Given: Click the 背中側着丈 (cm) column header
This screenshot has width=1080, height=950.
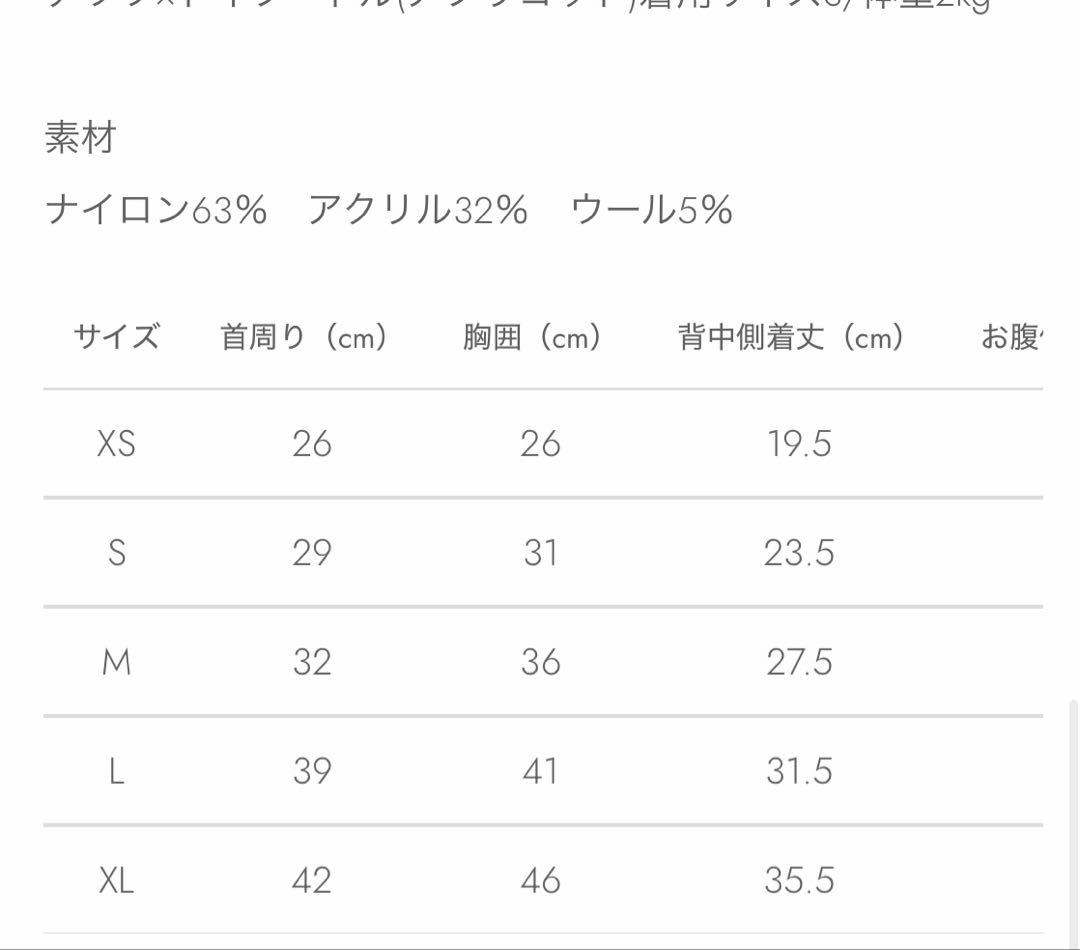Looking at the screenshot, I should tap(791, 337).
